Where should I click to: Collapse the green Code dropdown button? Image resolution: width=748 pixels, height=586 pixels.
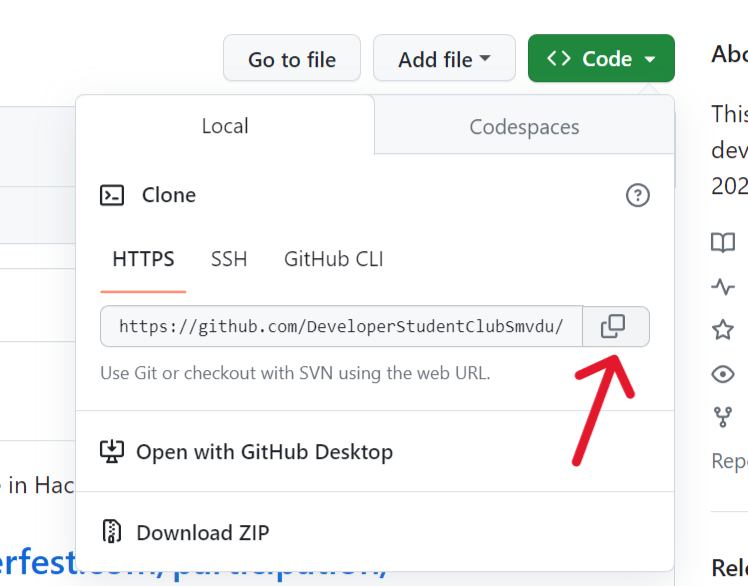click(601, 59)
